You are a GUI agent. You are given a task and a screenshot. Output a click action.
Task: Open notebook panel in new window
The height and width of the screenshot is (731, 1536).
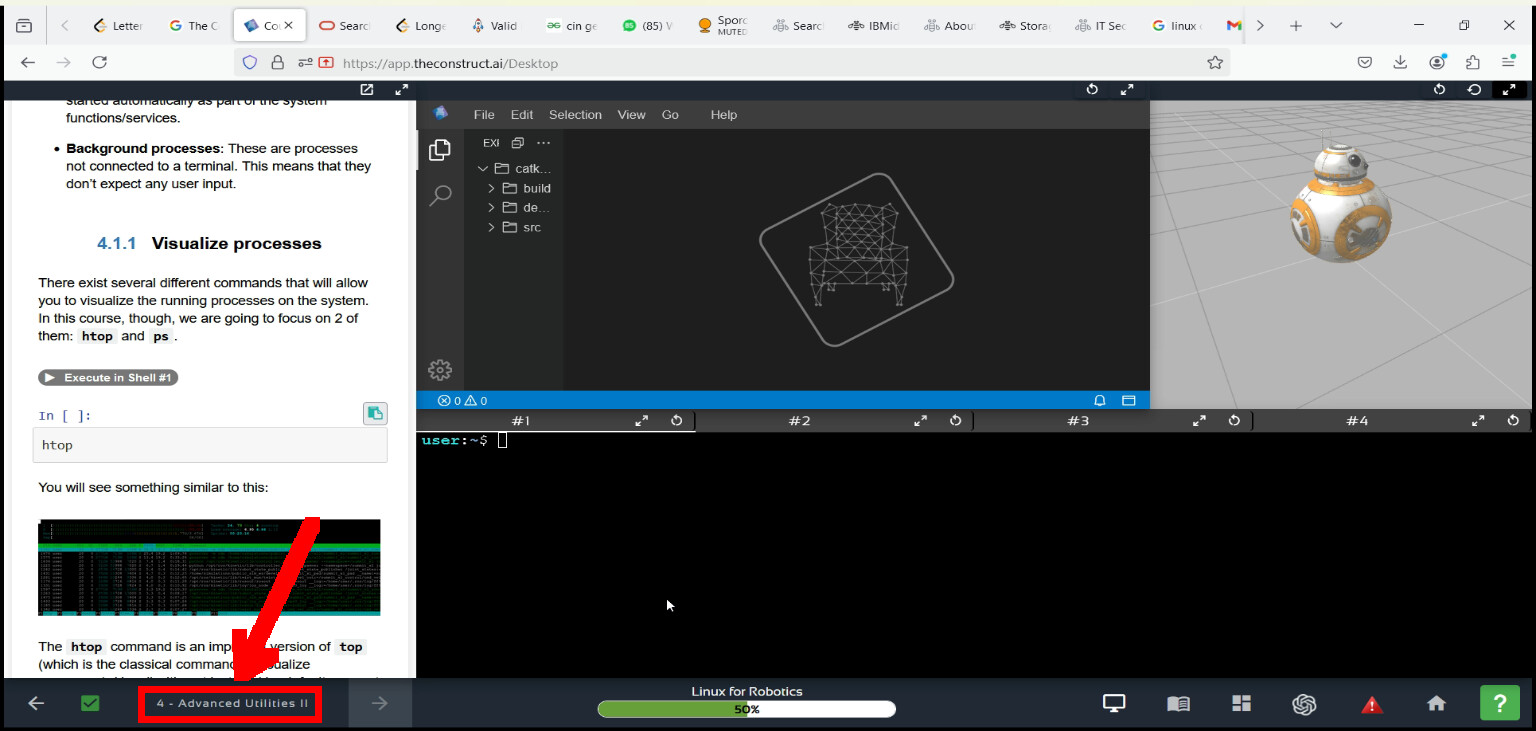coord(367,90)
